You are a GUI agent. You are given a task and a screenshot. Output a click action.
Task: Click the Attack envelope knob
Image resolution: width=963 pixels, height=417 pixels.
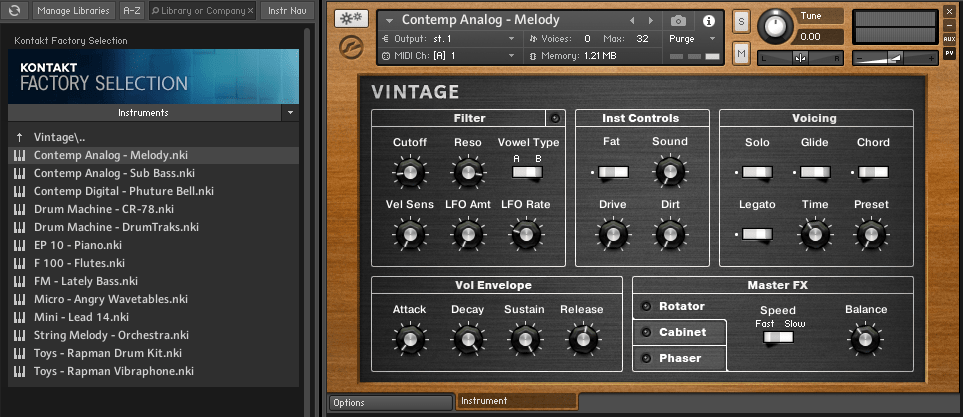409,339
